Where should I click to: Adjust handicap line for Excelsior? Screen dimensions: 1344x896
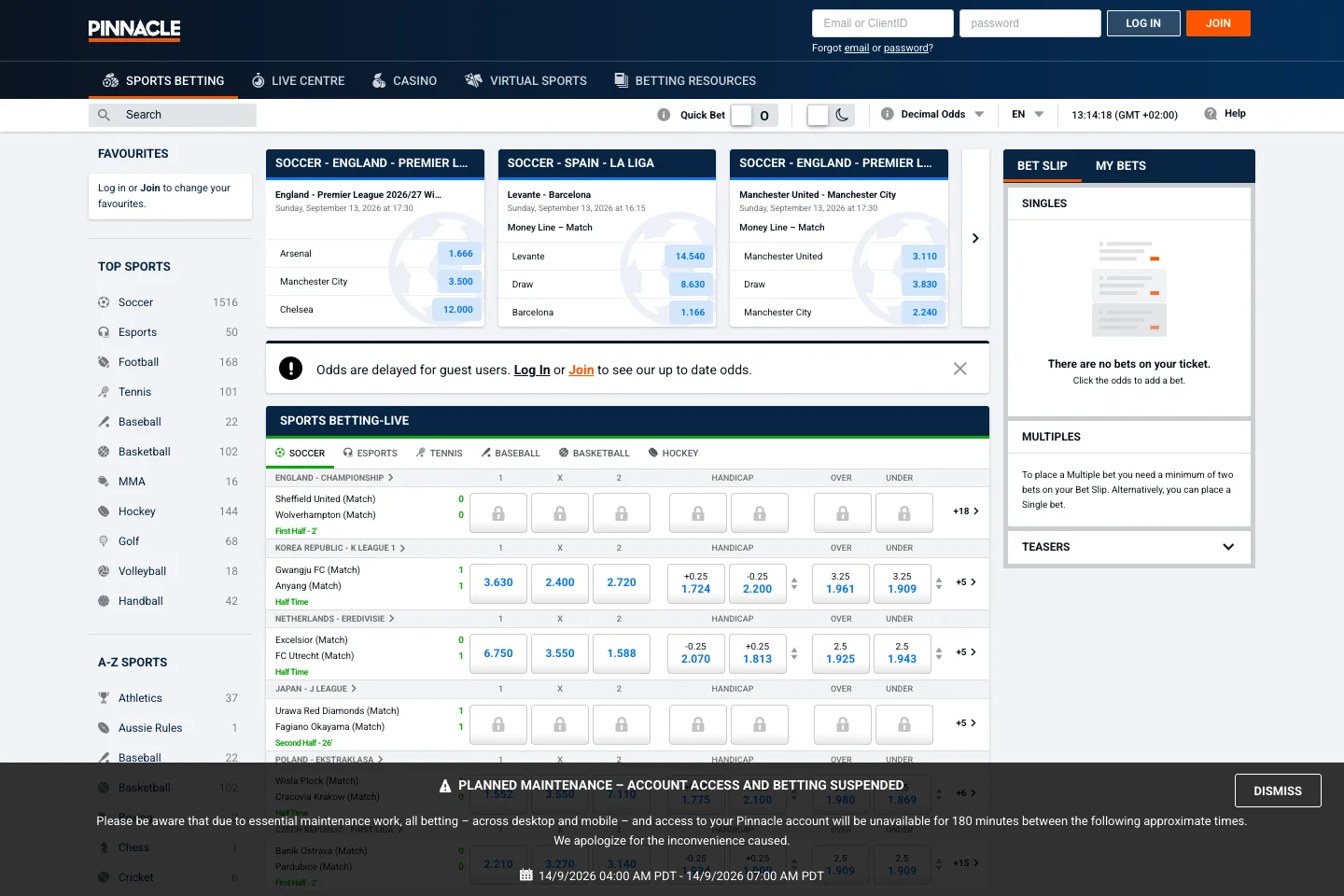tap(794, 653)
